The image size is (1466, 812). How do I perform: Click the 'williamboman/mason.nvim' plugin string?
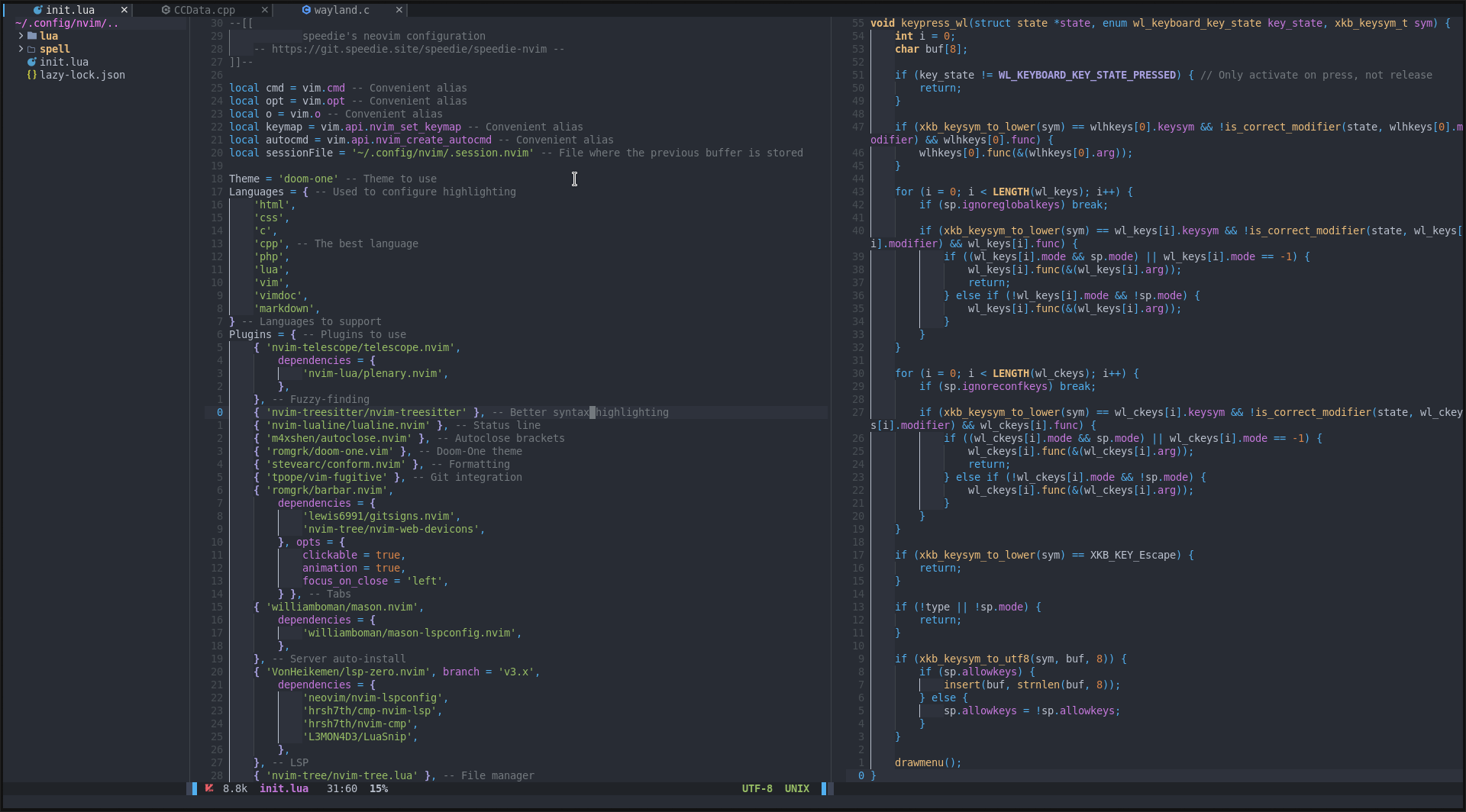click(x=342, y=607)
